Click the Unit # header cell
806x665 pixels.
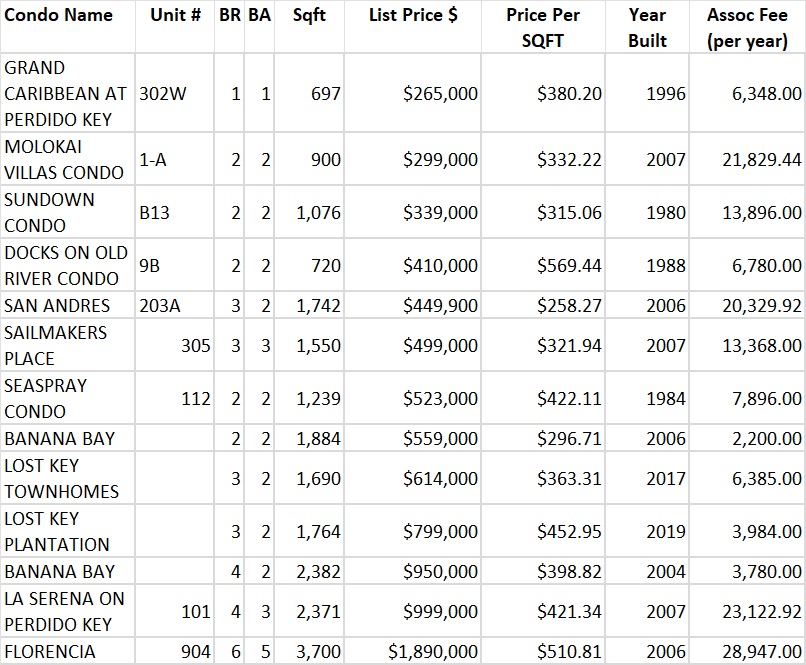click(175, 16)
